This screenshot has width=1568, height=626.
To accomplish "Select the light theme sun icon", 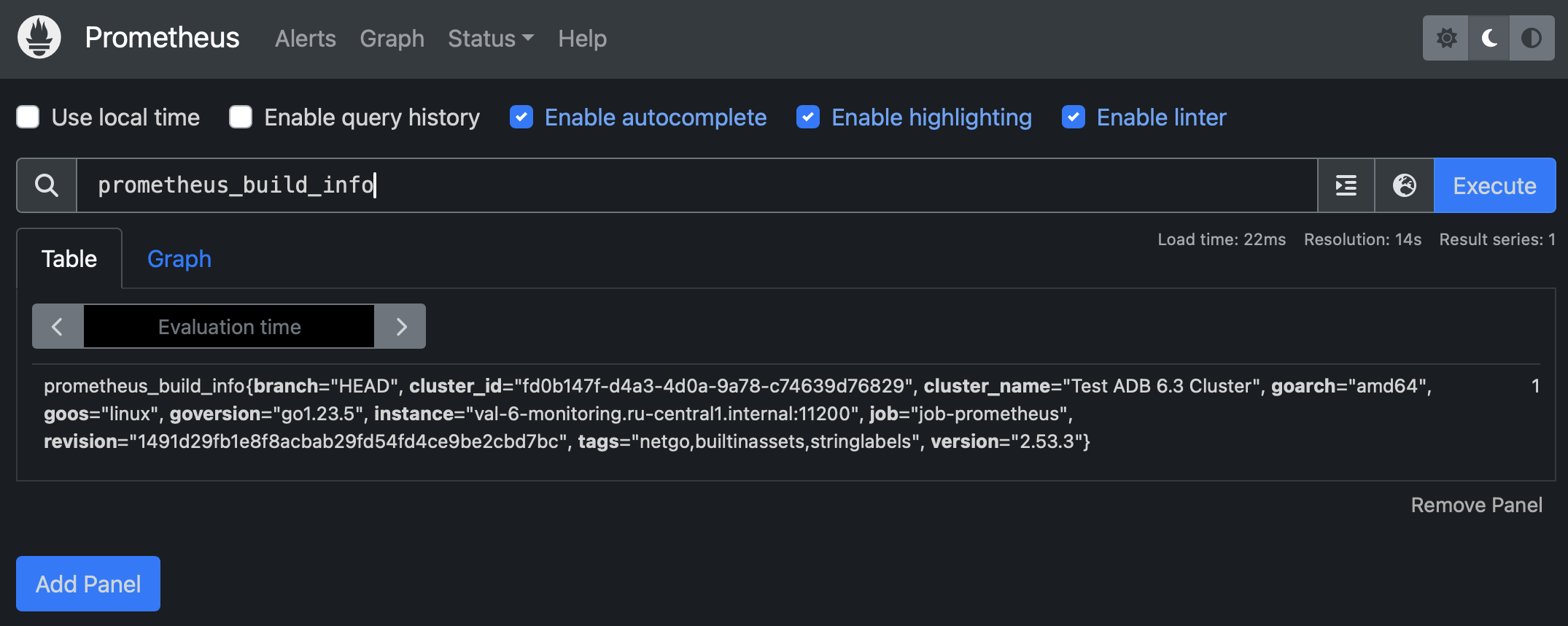I will (x=1446, y=38).
